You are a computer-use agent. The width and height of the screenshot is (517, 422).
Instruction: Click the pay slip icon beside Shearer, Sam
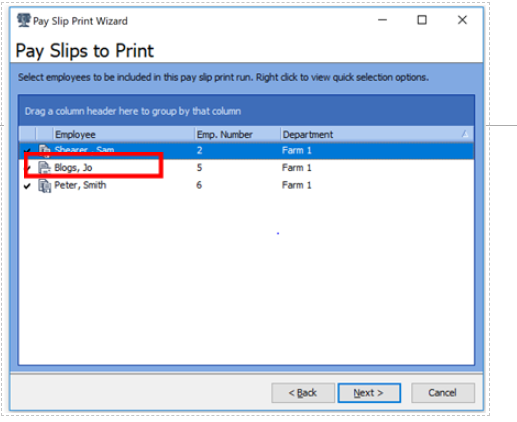tap(45, 150)
